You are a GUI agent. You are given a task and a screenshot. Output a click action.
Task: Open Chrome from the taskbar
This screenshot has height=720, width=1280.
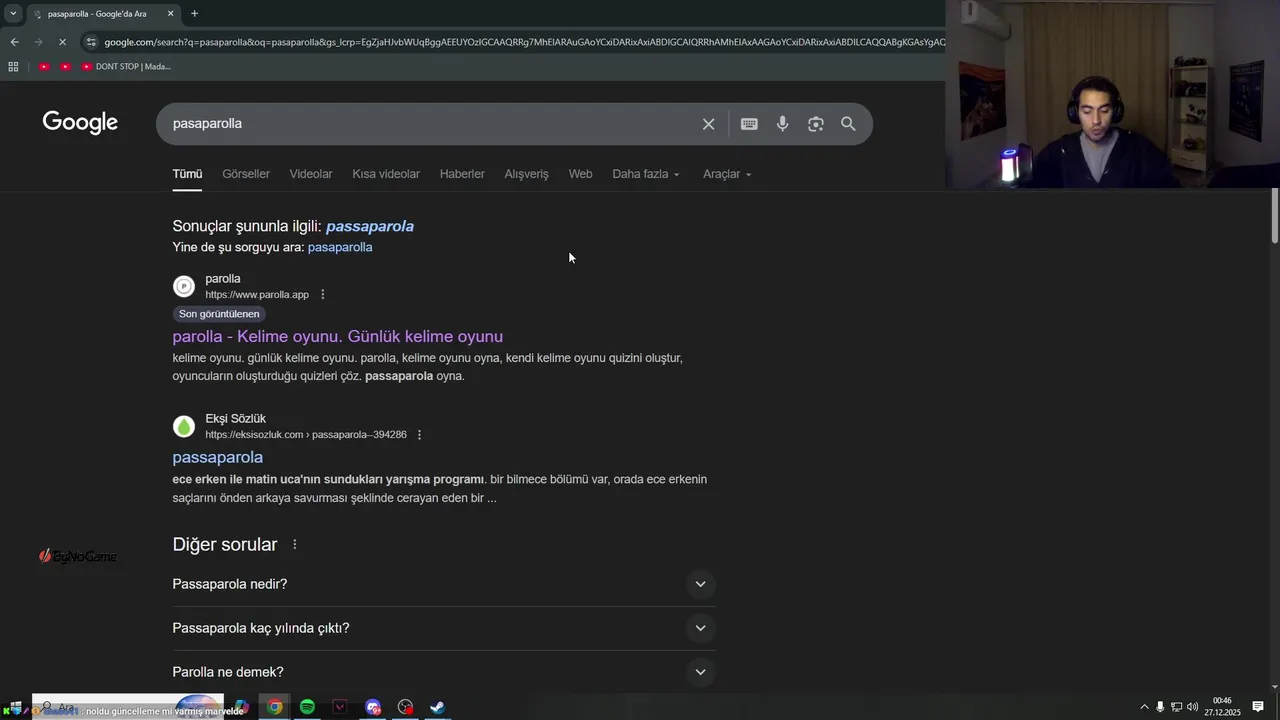274,707
